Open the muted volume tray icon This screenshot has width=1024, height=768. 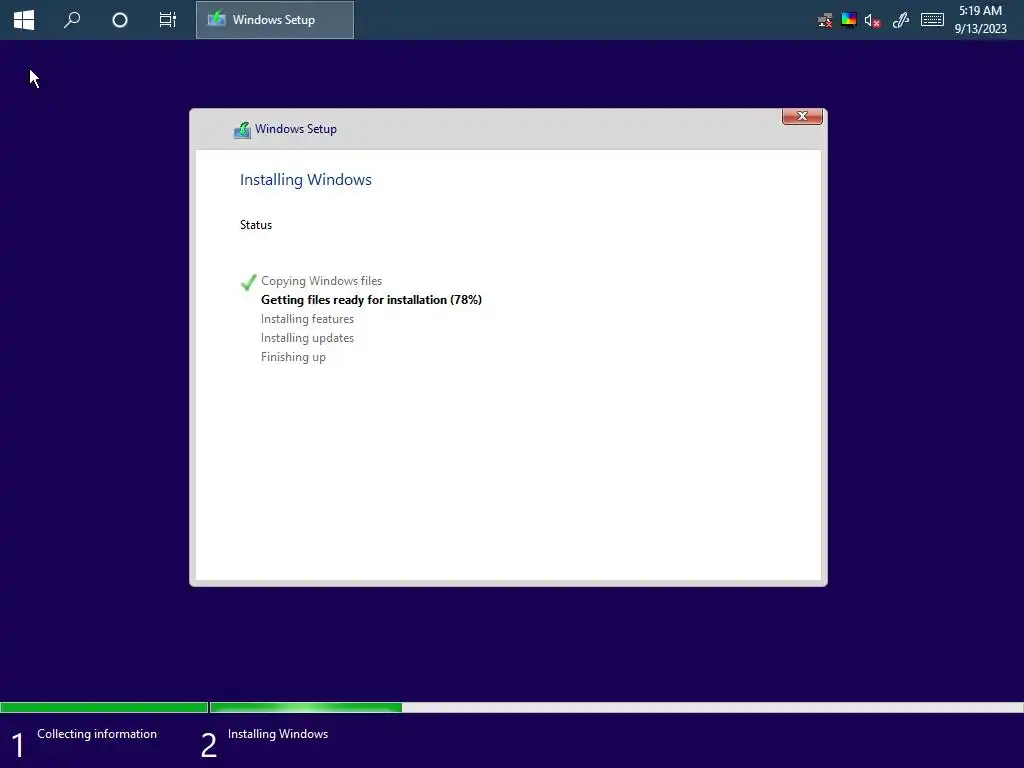pos(872,20)
